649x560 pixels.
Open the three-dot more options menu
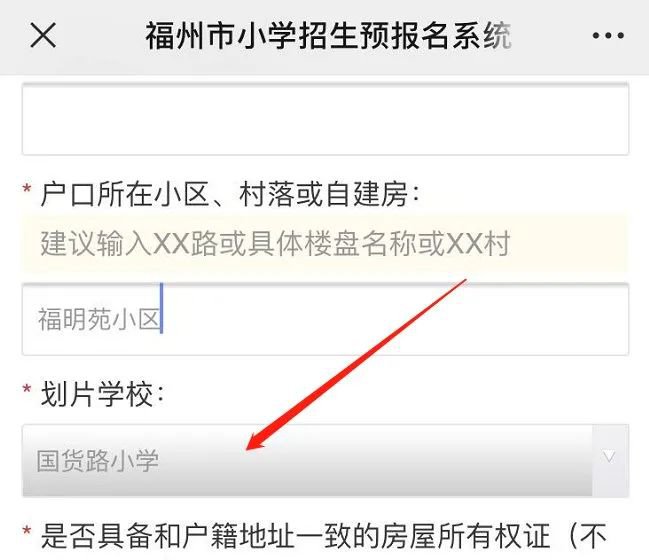tap(608, 36)
